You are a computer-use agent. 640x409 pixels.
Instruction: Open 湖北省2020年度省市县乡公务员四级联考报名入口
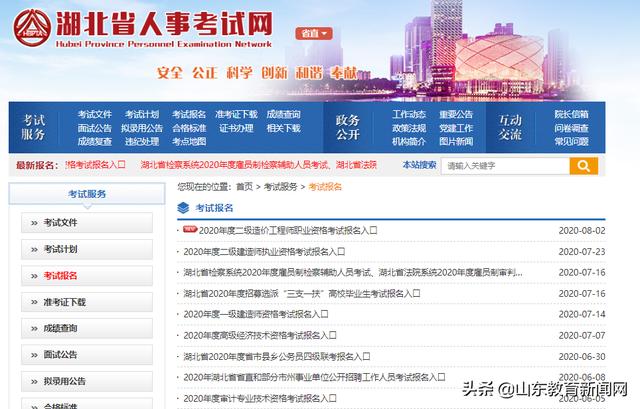click(x=277, y=357)
